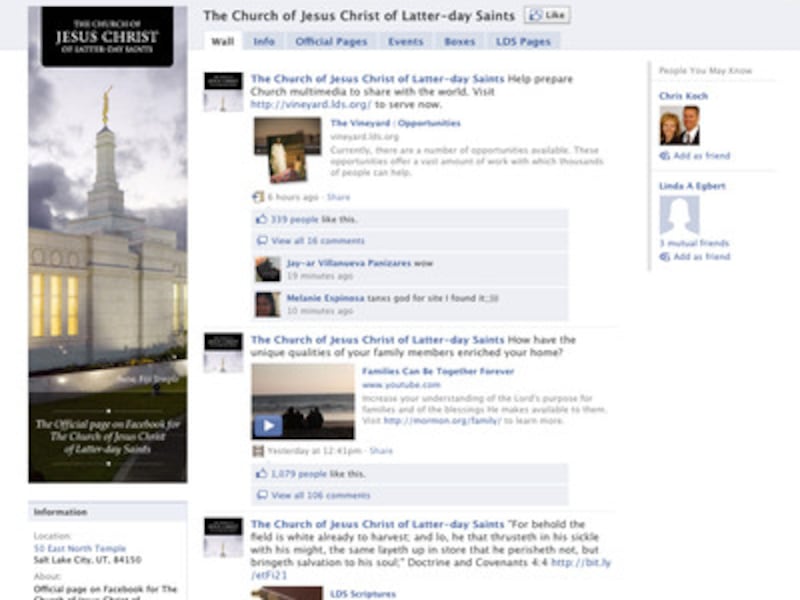Image resolution: width=800 pixels, height=600 pixels.
Task: Click link post icon beside 6 hours ago
Action: [258, 197]
